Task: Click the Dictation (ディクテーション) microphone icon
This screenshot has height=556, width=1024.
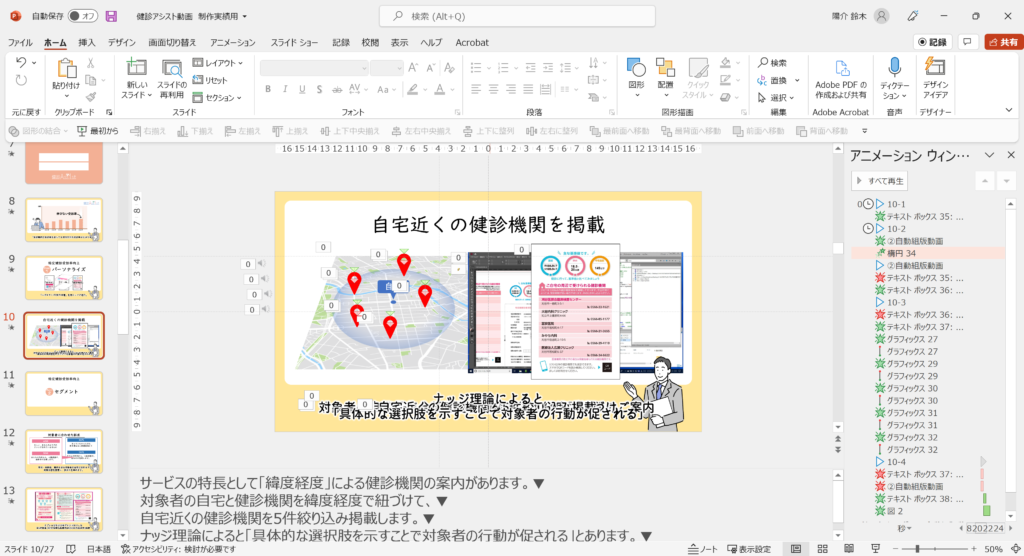Action: (894, 68)
